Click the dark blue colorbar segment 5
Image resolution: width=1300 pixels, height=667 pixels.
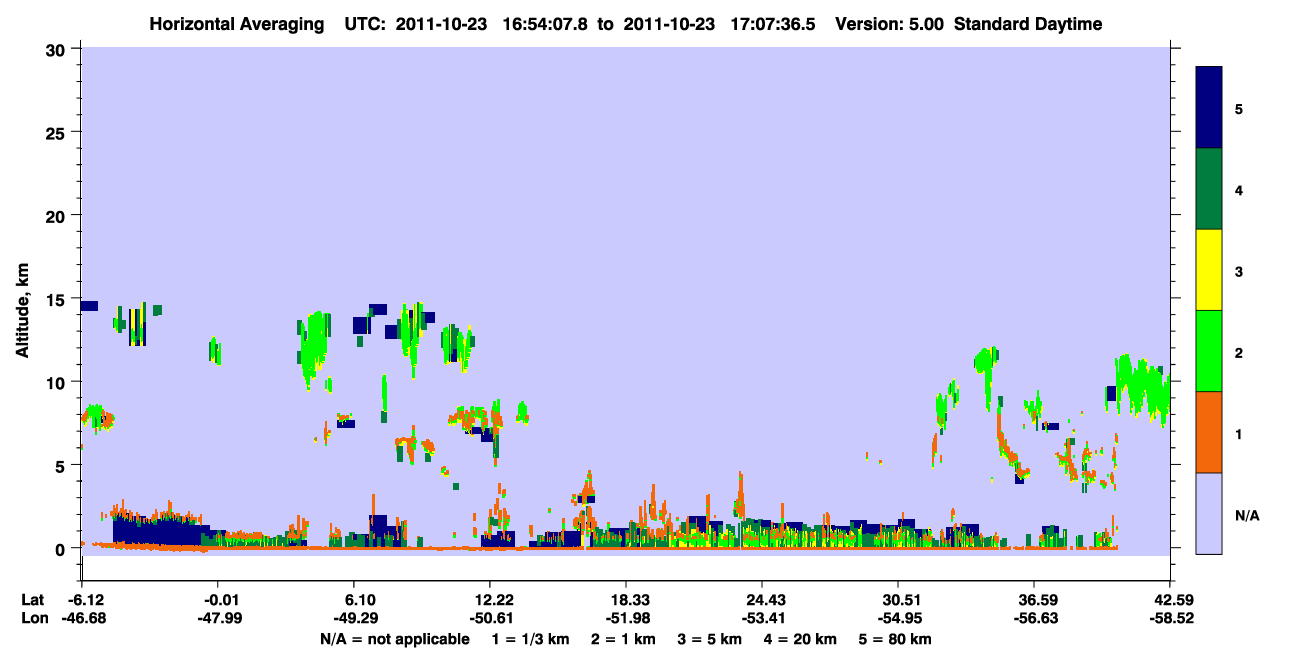pos(1209,108)
